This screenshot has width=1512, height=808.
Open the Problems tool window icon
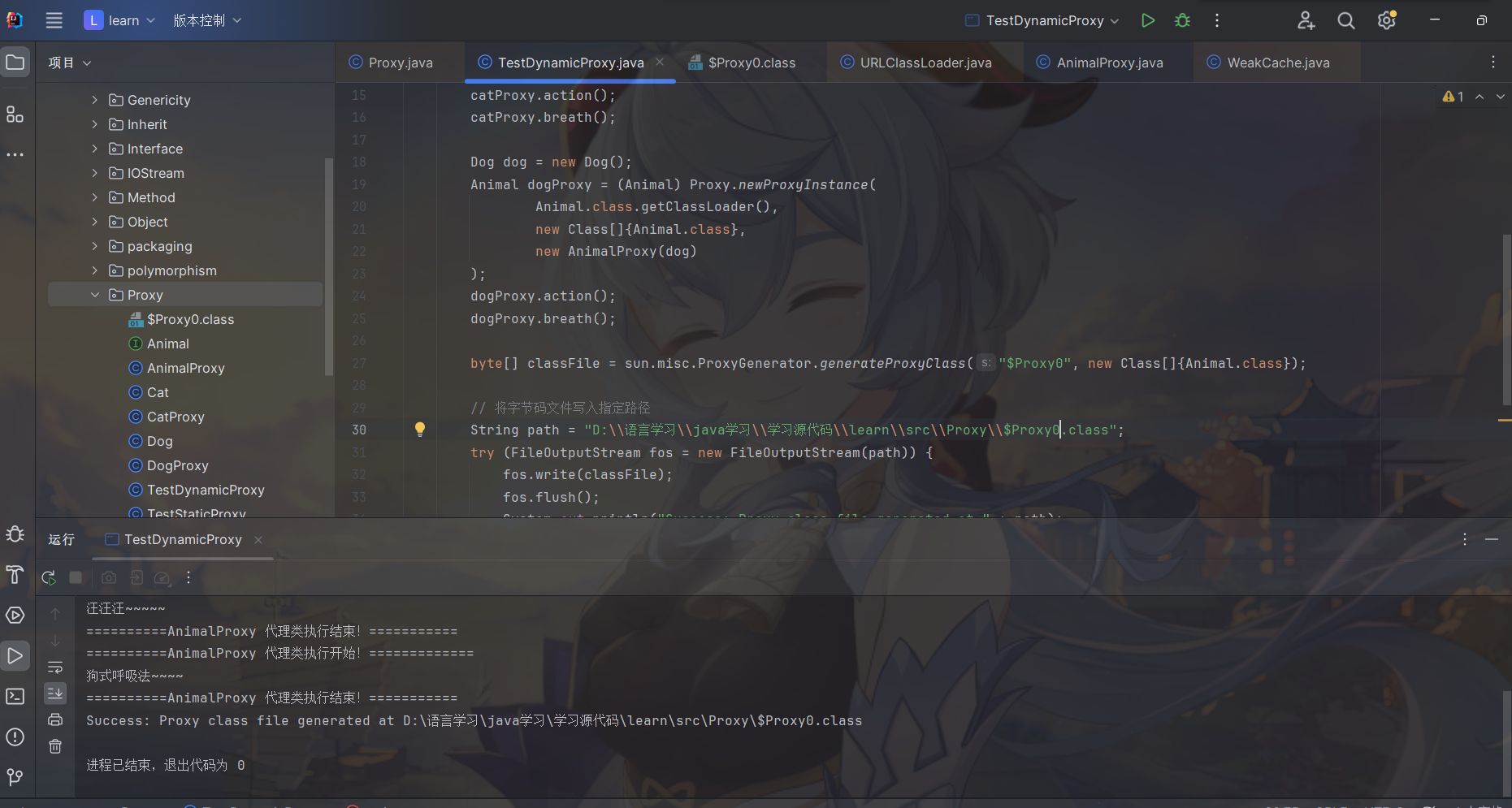[15, 737]
